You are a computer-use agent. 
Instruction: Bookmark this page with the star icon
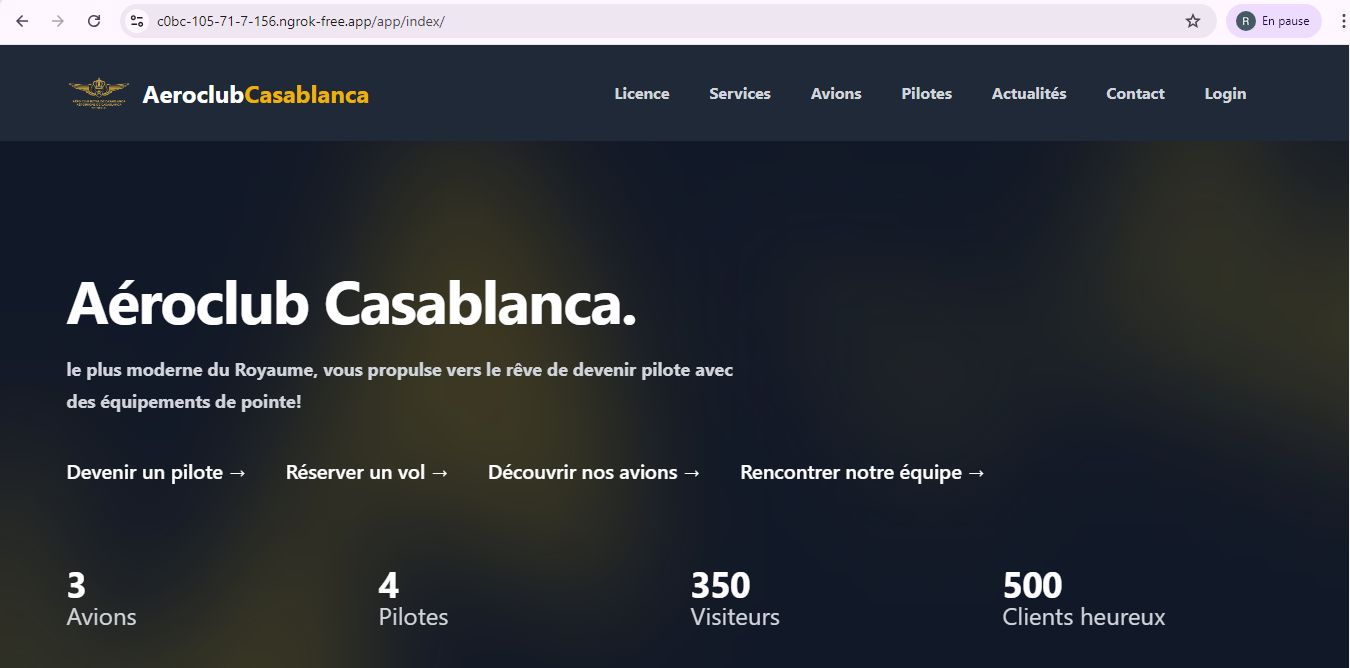coord(1193,21)
